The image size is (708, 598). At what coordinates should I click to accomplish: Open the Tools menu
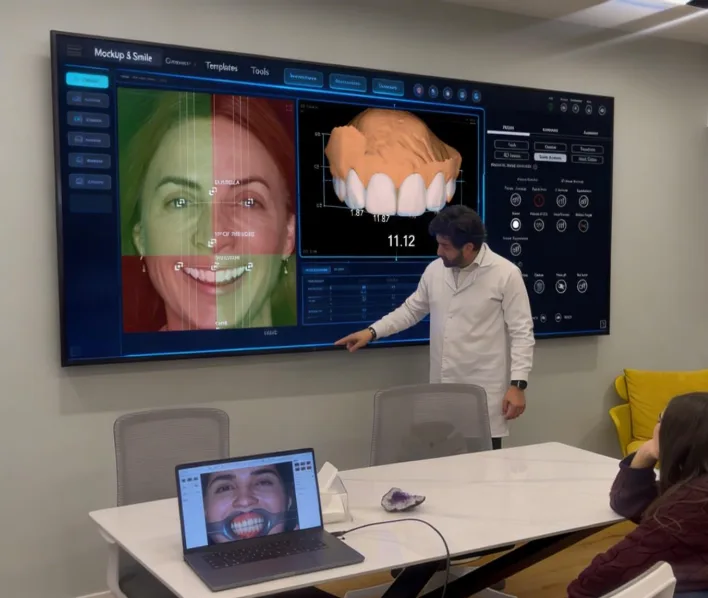260,71
